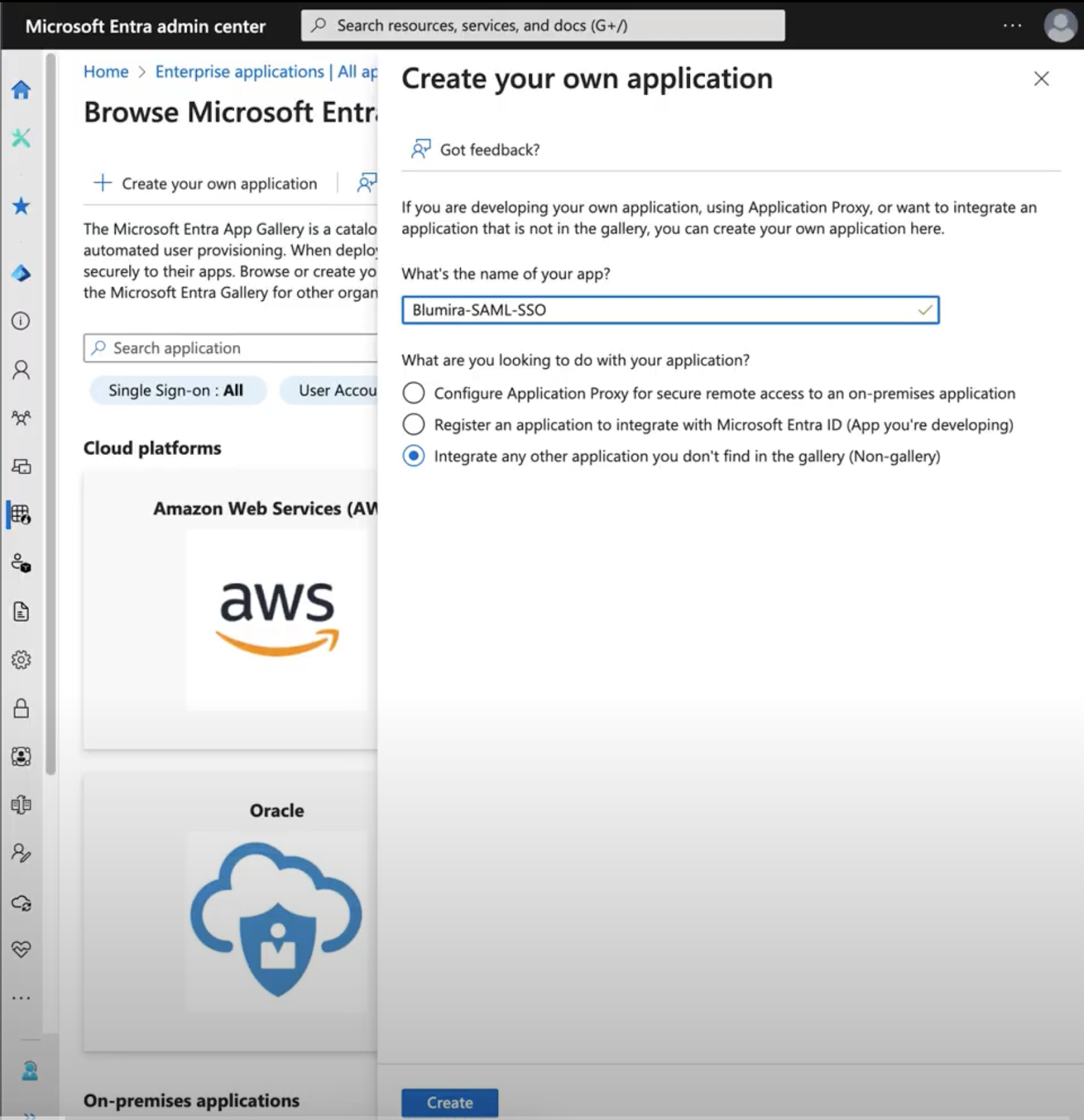
Task: Click the Search resources, services, and docs bar
Action: [x=543, y=25]
